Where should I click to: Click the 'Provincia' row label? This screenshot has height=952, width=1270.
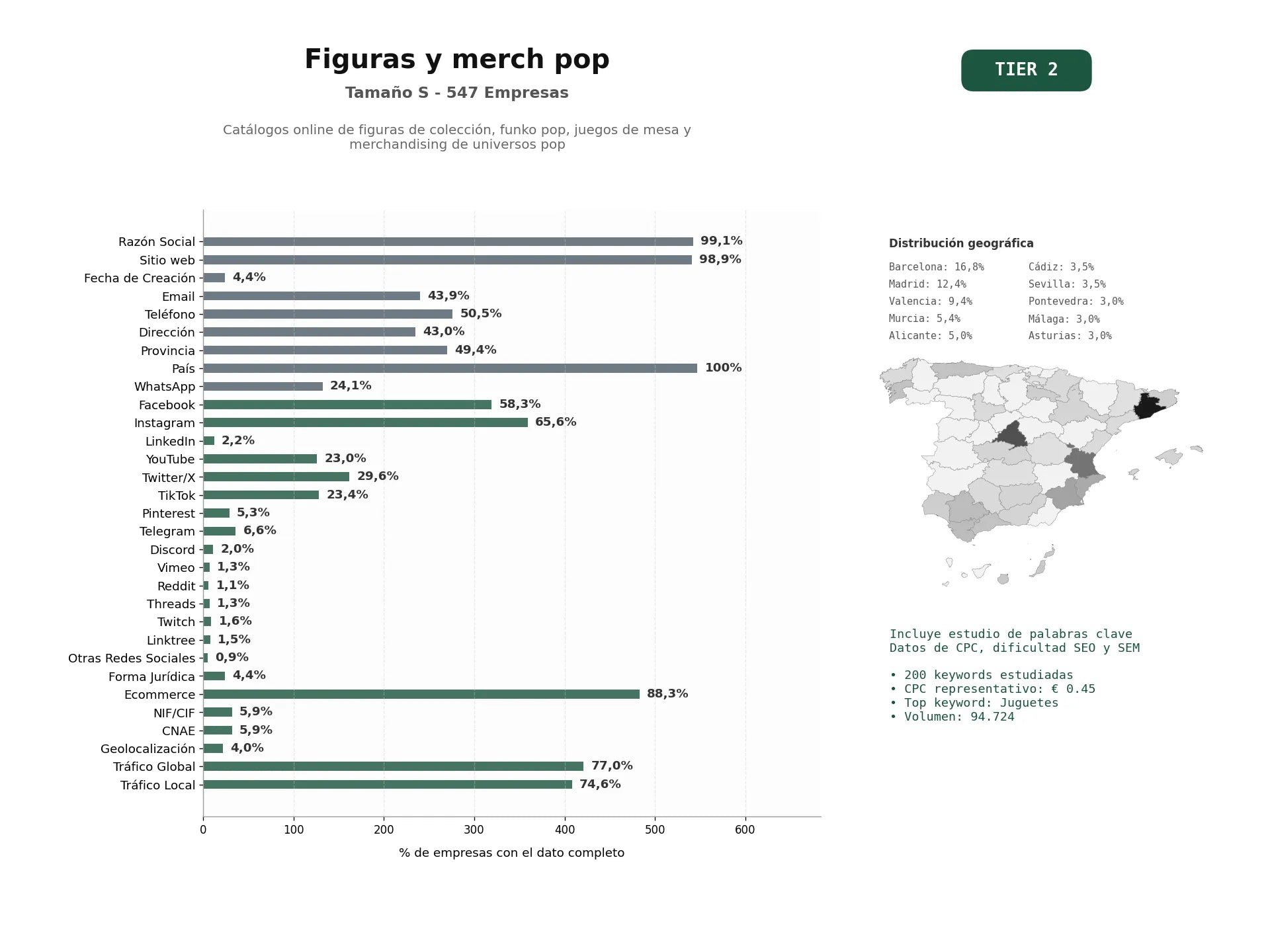(168, 350)
